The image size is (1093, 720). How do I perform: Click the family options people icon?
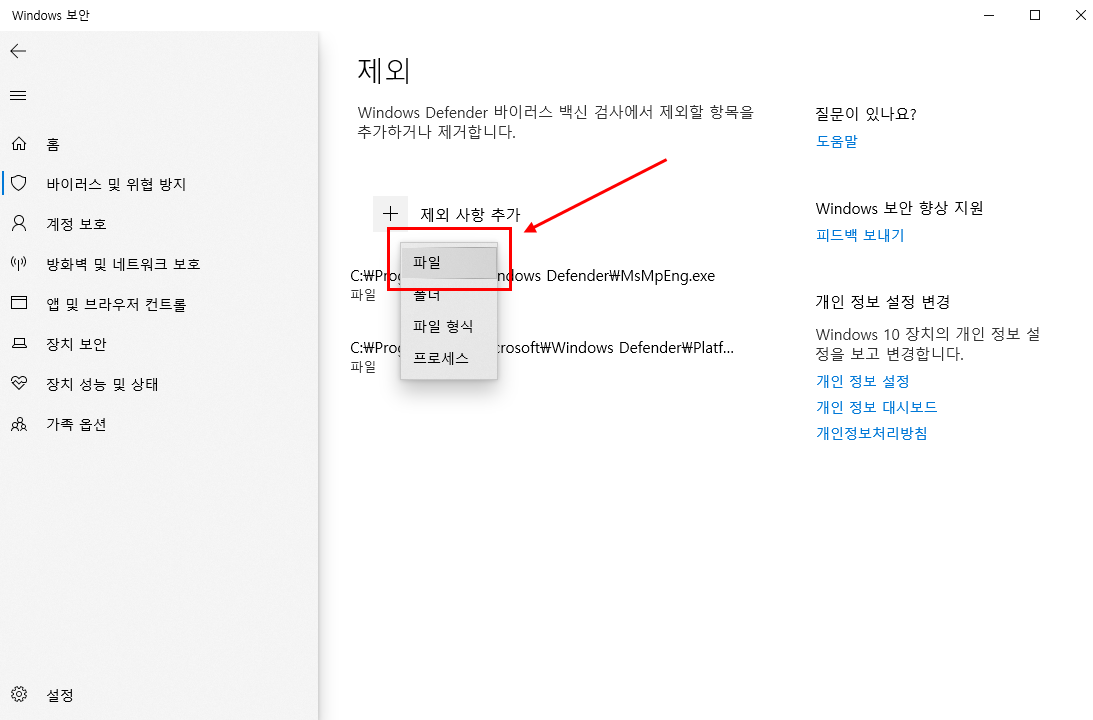point(19,423)
